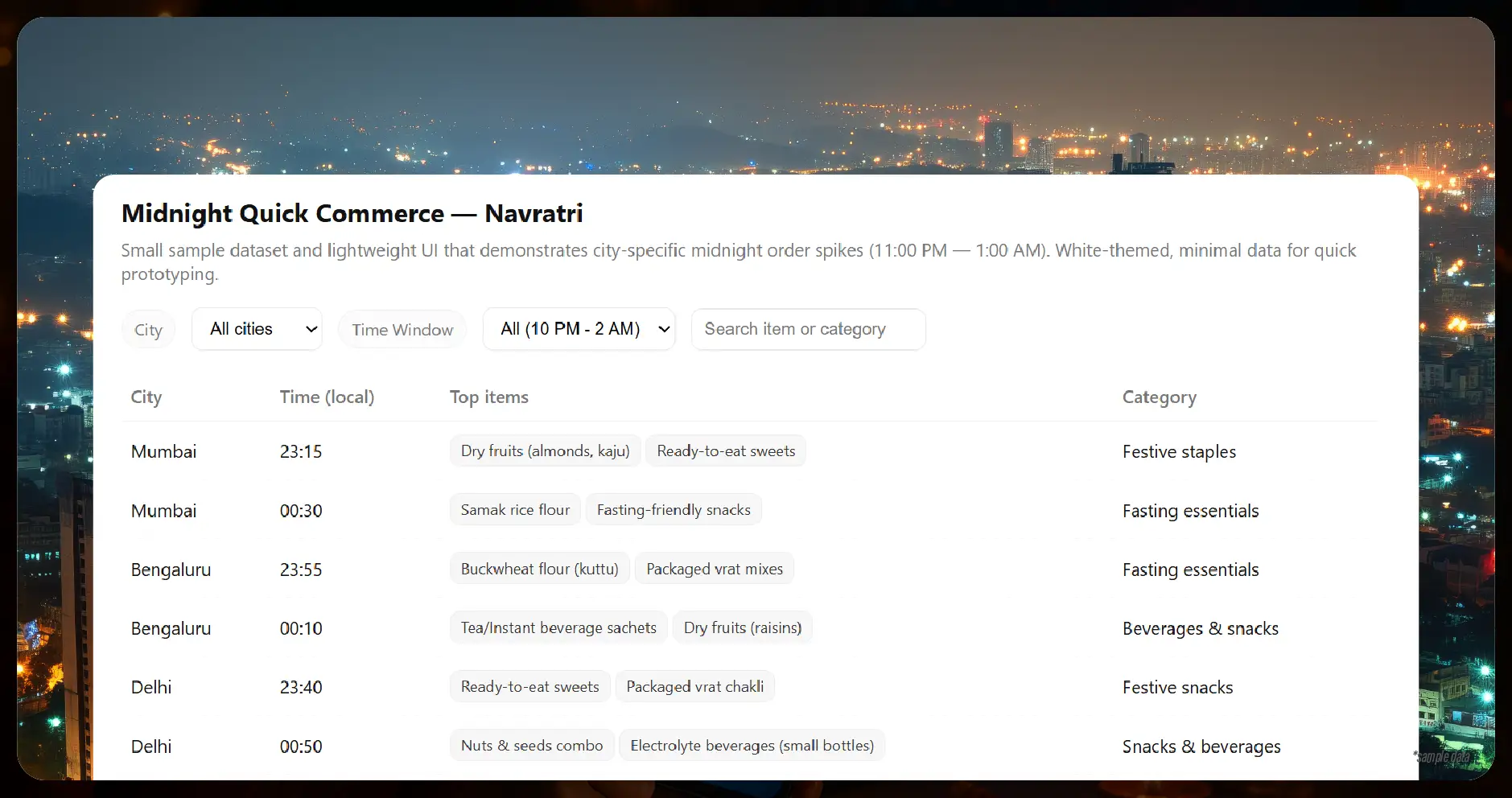Click the Top items column header
Image resolution: width=1512 pixels, height=798 pixels.
coord(489,397)
